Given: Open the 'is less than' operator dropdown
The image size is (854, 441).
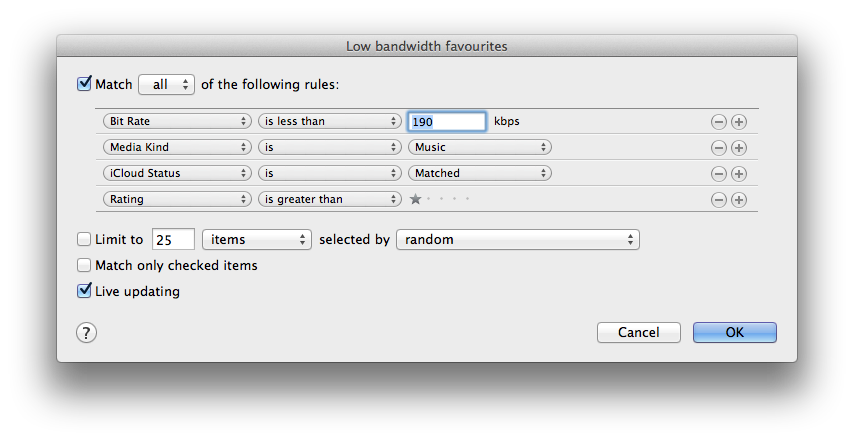Looking at the screenshot, I should 329,122.
